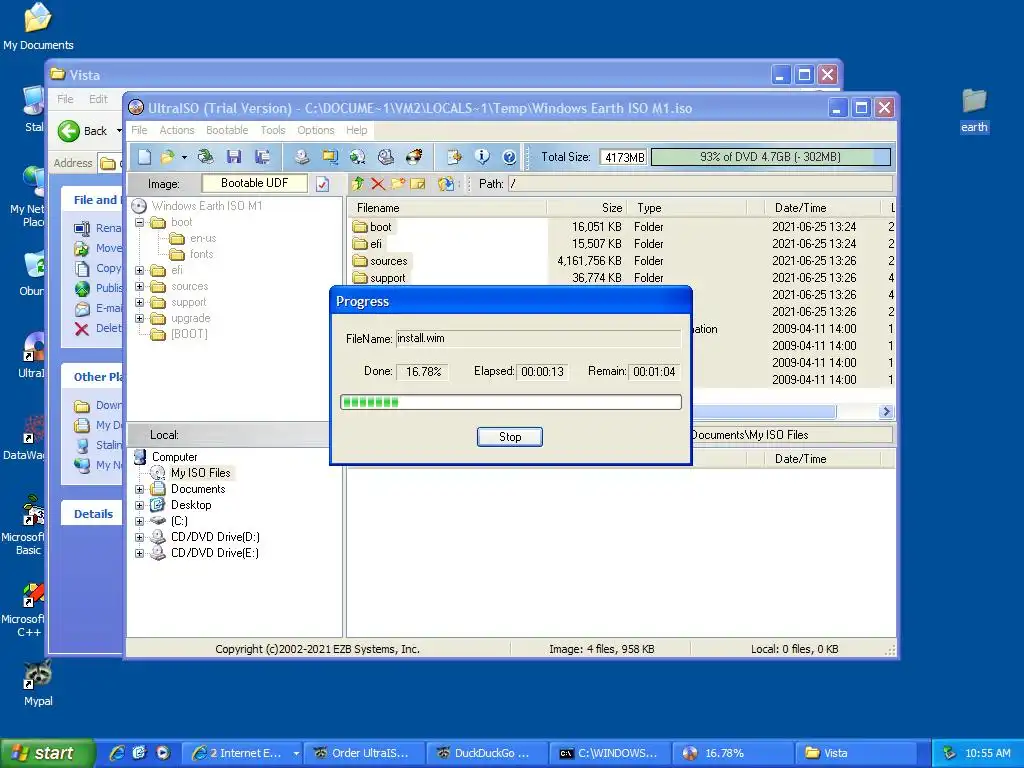Open the Bootable menu

227,130
